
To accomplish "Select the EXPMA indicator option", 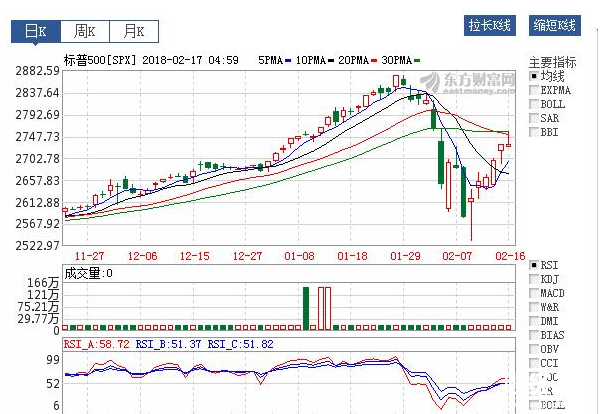I will tap(551, 90).
